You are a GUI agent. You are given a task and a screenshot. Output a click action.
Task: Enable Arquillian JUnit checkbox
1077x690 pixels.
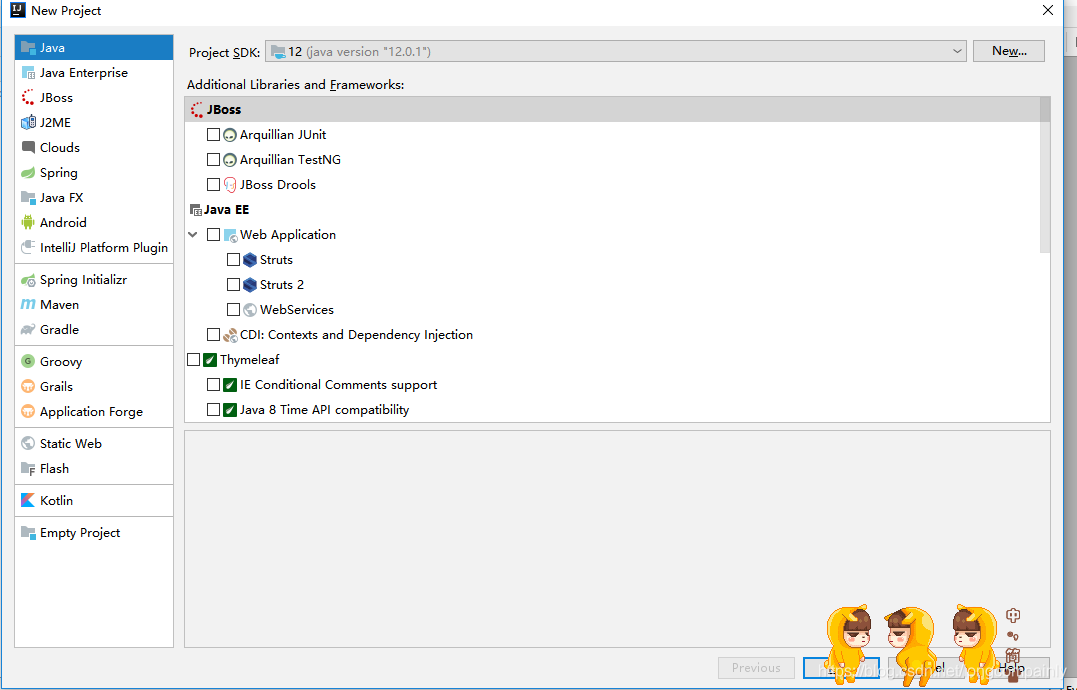point(214,135)
